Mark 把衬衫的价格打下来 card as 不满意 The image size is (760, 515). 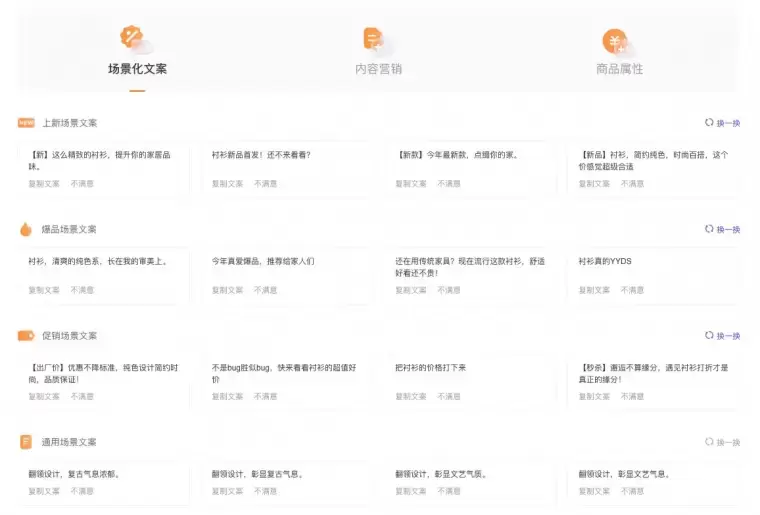coord(449,396)
